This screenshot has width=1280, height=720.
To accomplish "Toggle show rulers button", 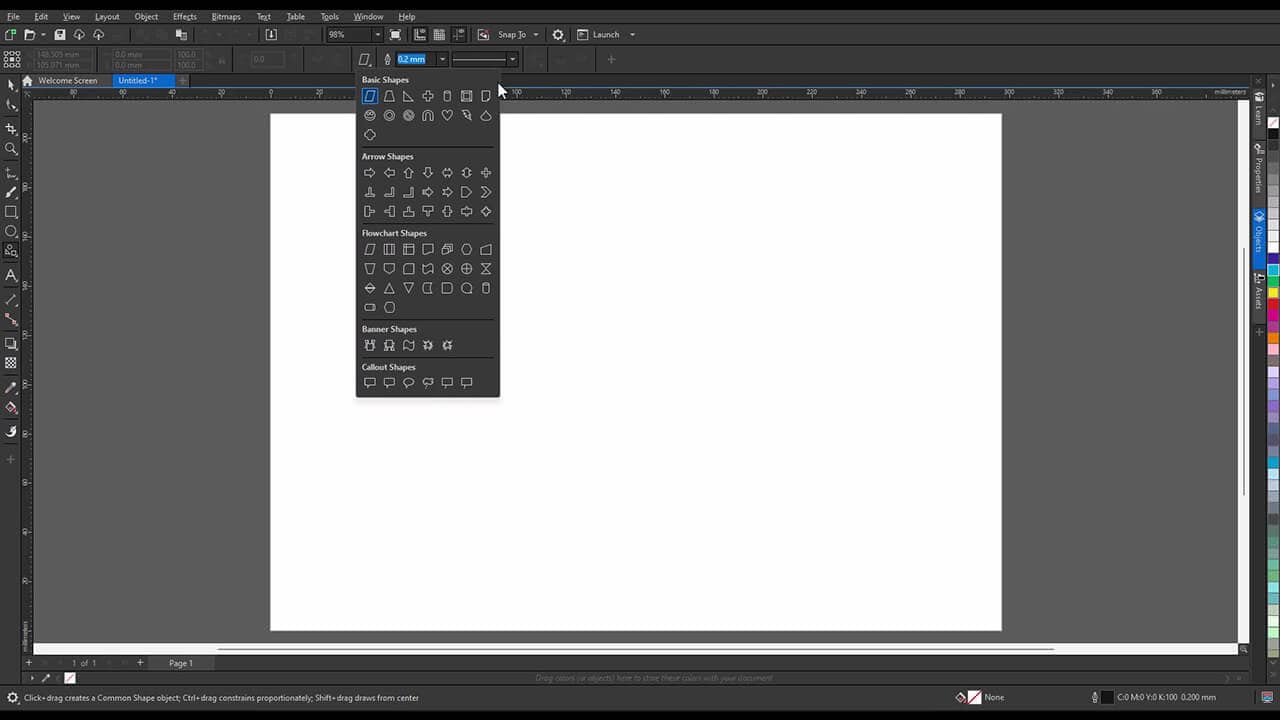I will 420,35.
